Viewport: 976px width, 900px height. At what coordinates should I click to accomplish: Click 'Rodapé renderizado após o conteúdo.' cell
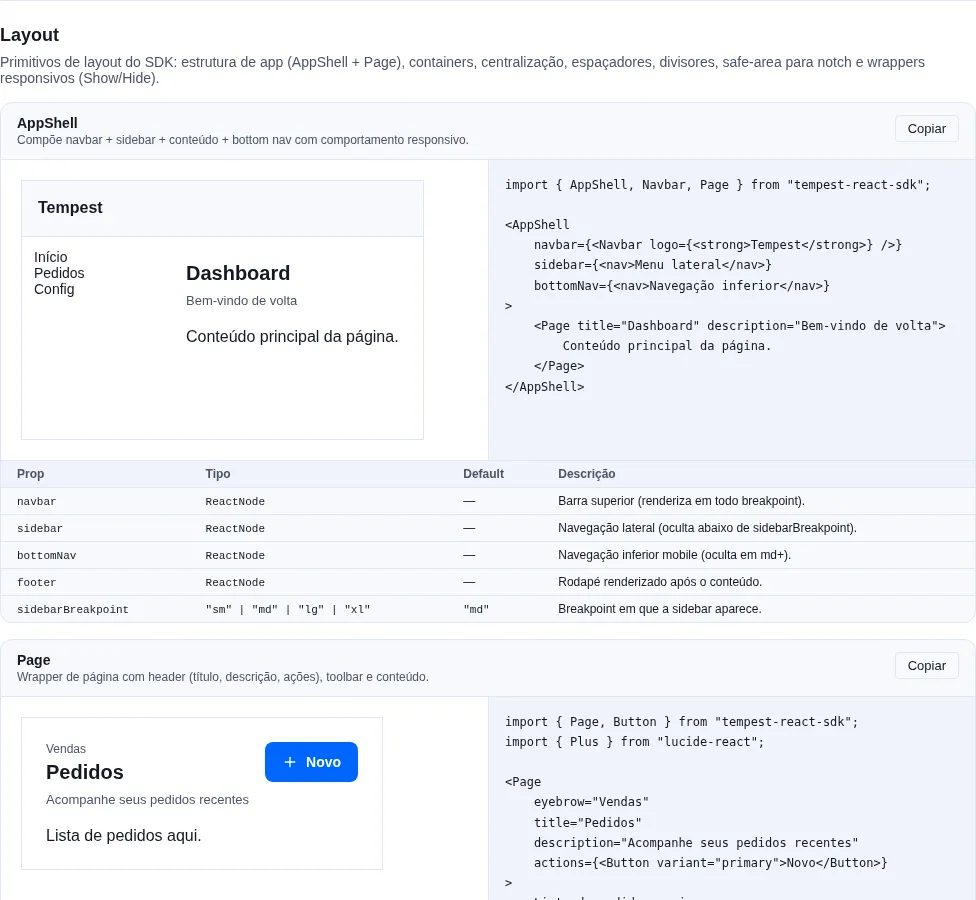(660, 582)
